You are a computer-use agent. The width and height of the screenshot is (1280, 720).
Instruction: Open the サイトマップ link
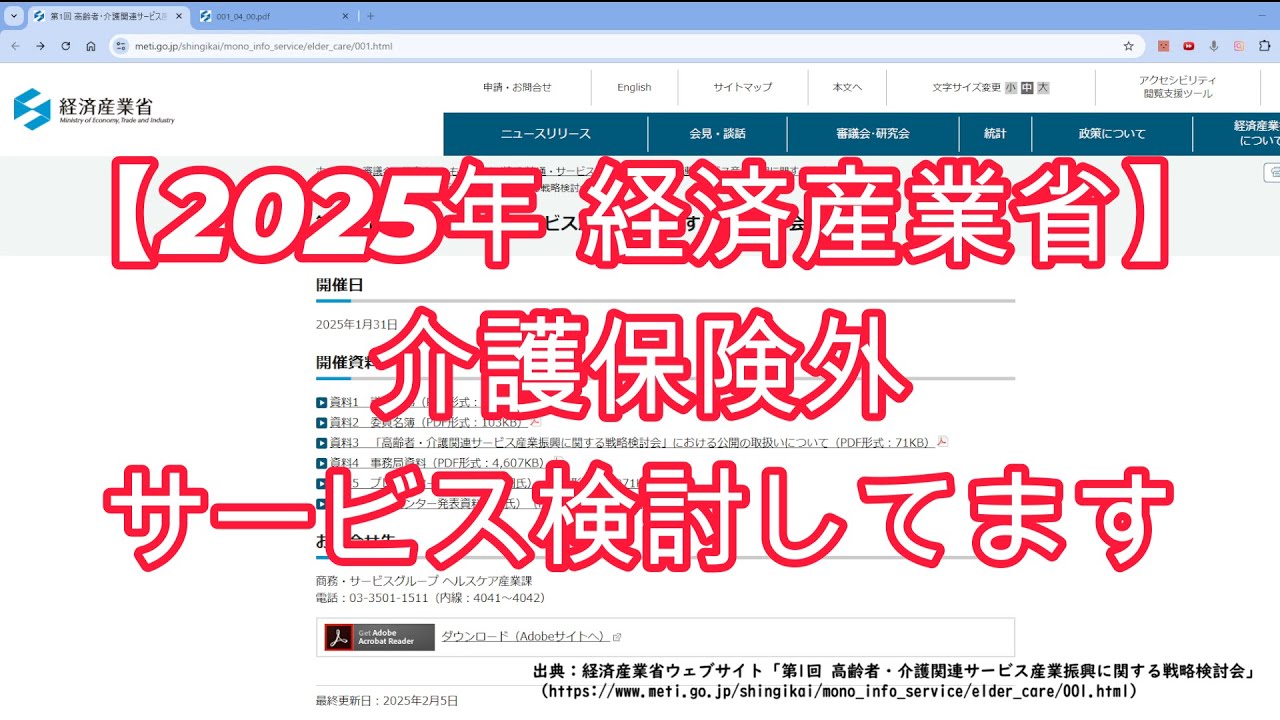pyautogui.click(x=743, y=87)
